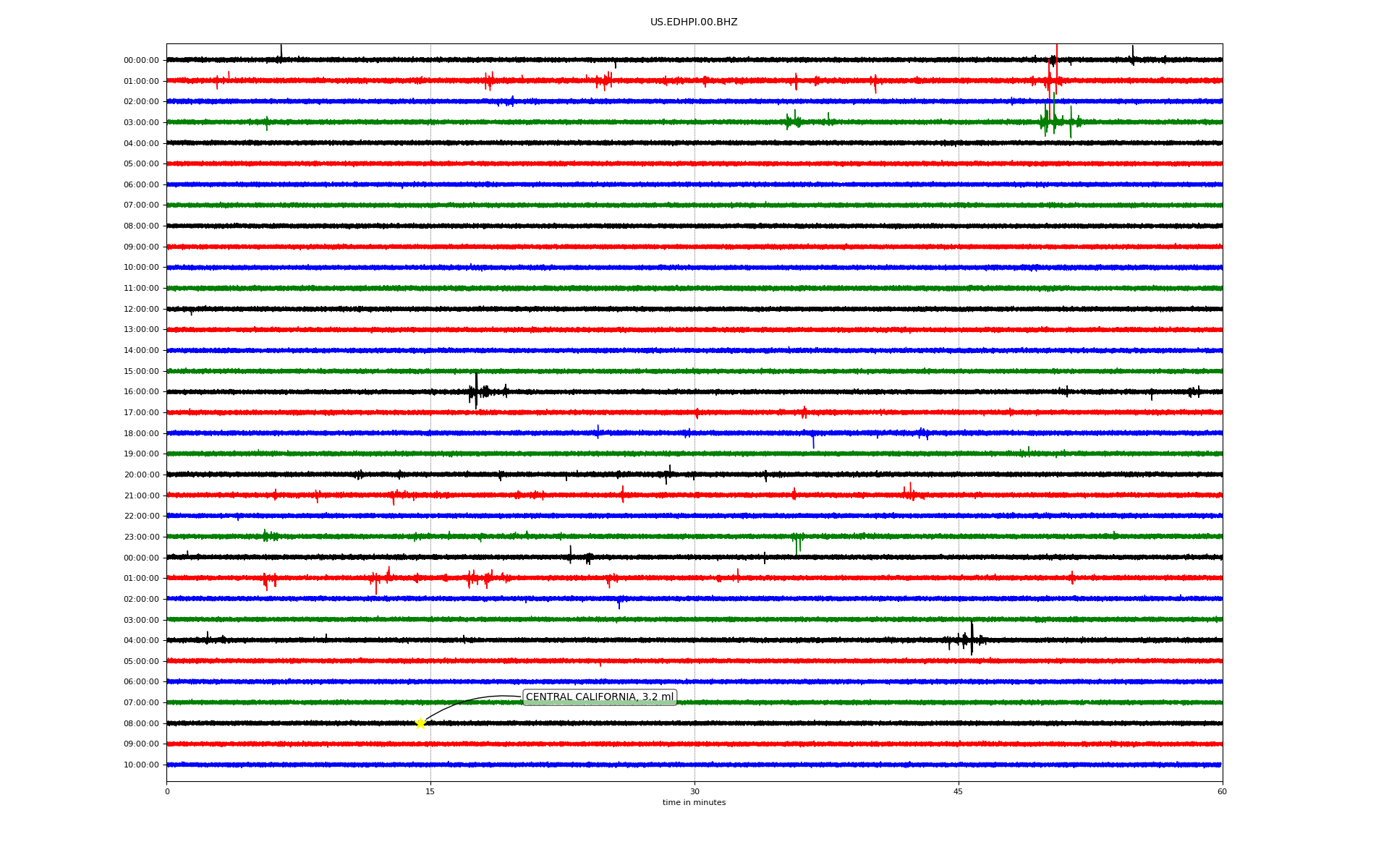Click the 14:00:00 row time label
This screenshot has width=1389, height=868.
[141, 351]
